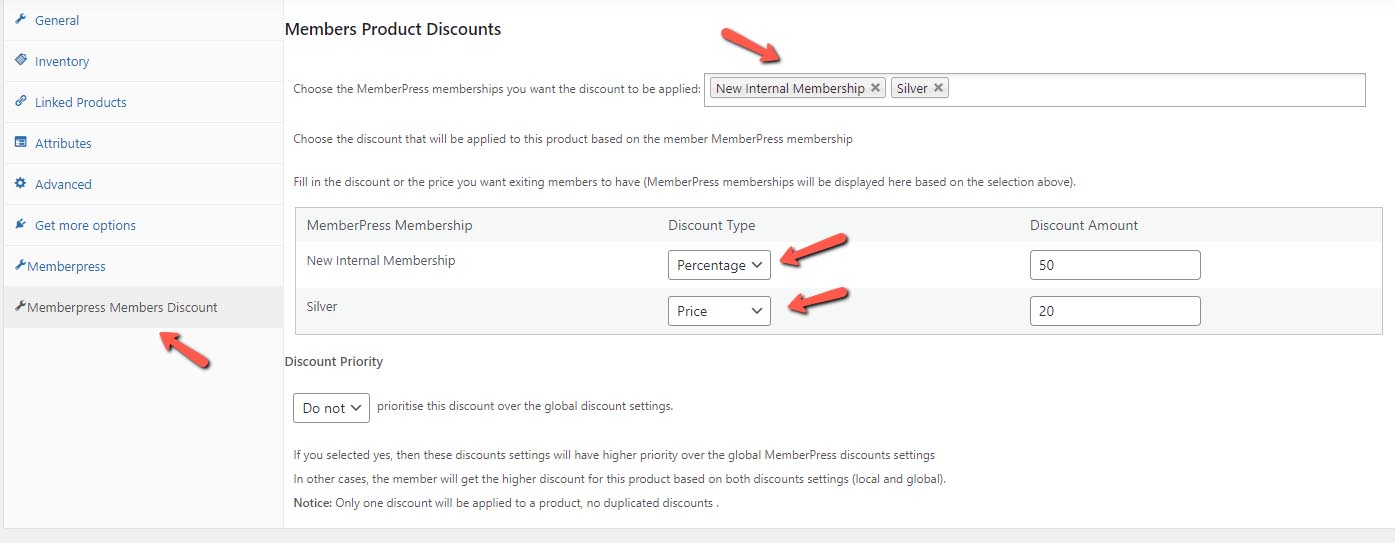Click the General wrench icon
Viewport: 1395px width, 543px height.
pyautogui.click(x=20, y=19)
